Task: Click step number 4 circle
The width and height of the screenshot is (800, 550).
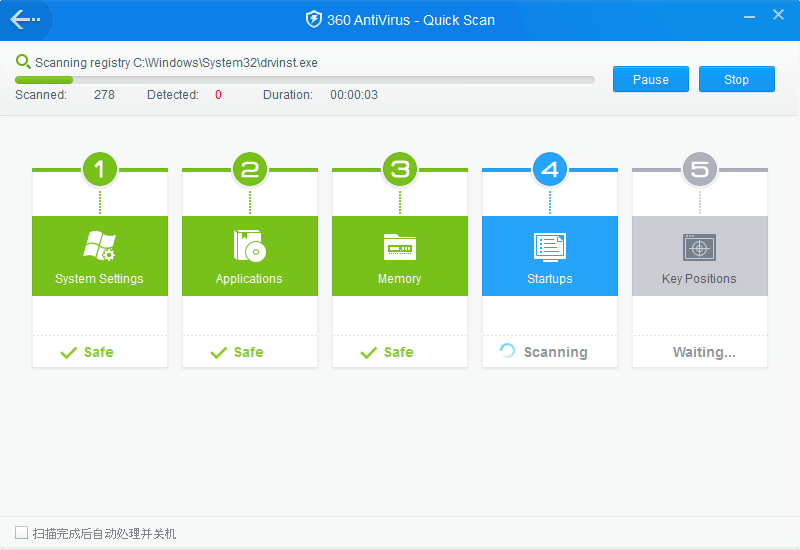Action: (550, 169)
